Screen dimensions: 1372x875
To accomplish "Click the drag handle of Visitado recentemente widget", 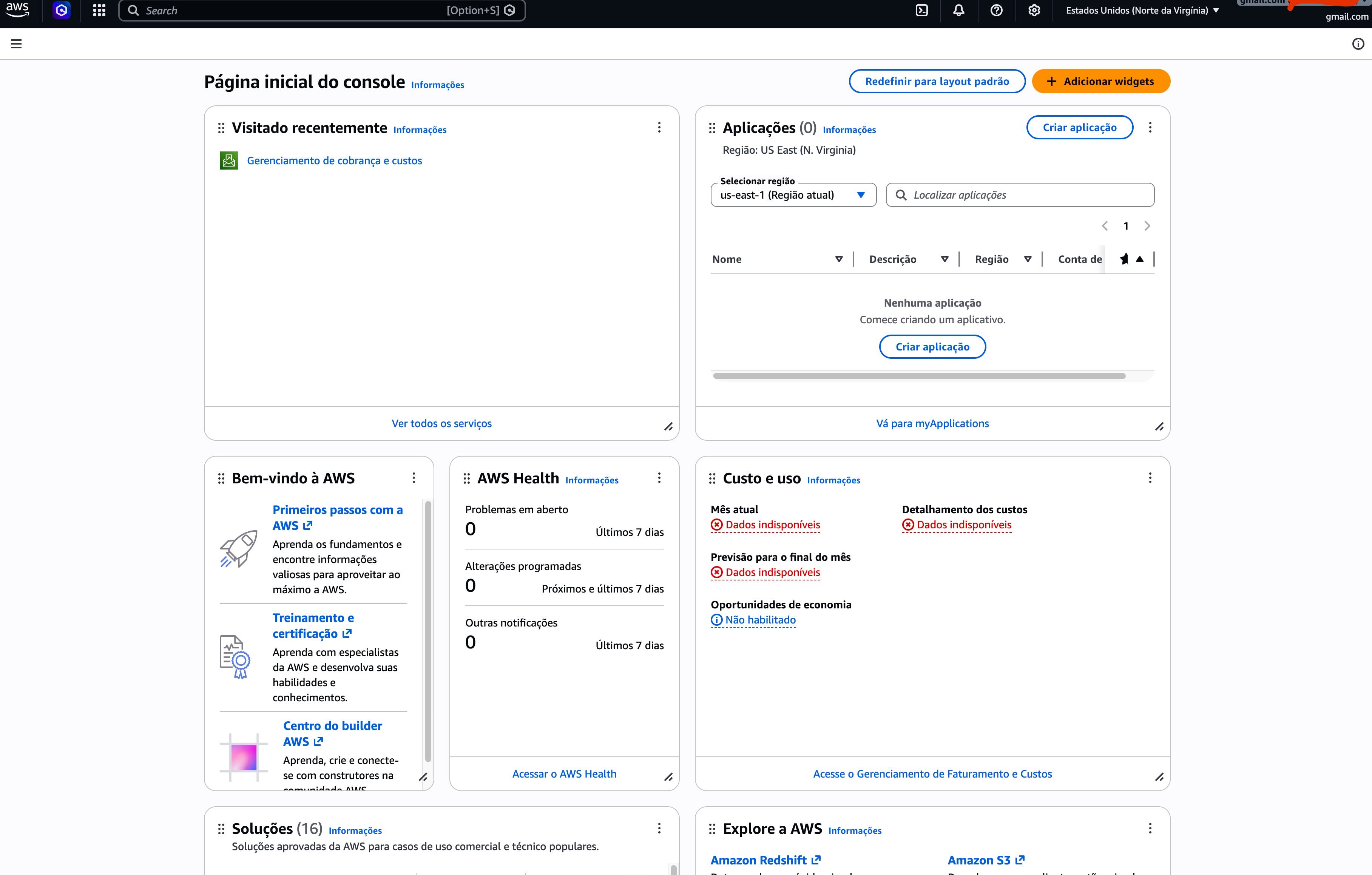I will (221, 128).
